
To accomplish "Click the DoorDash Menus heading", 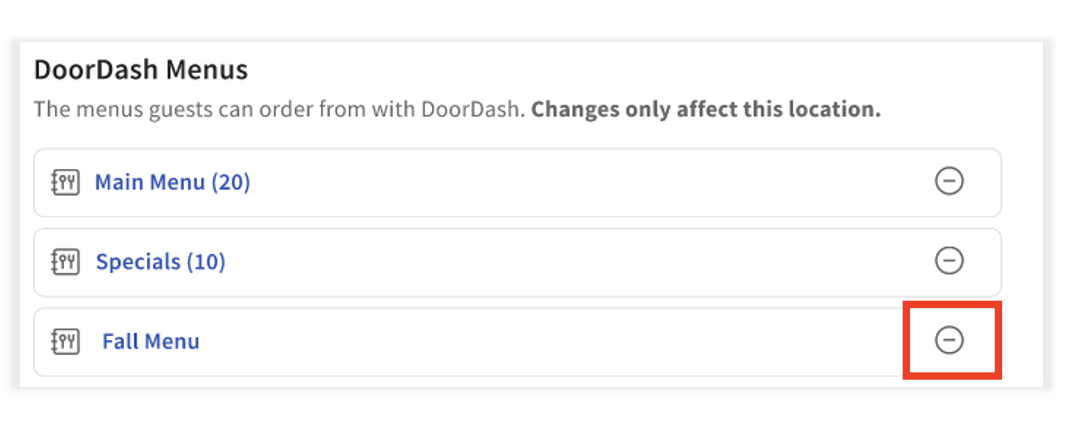I will tap(140, 70).
